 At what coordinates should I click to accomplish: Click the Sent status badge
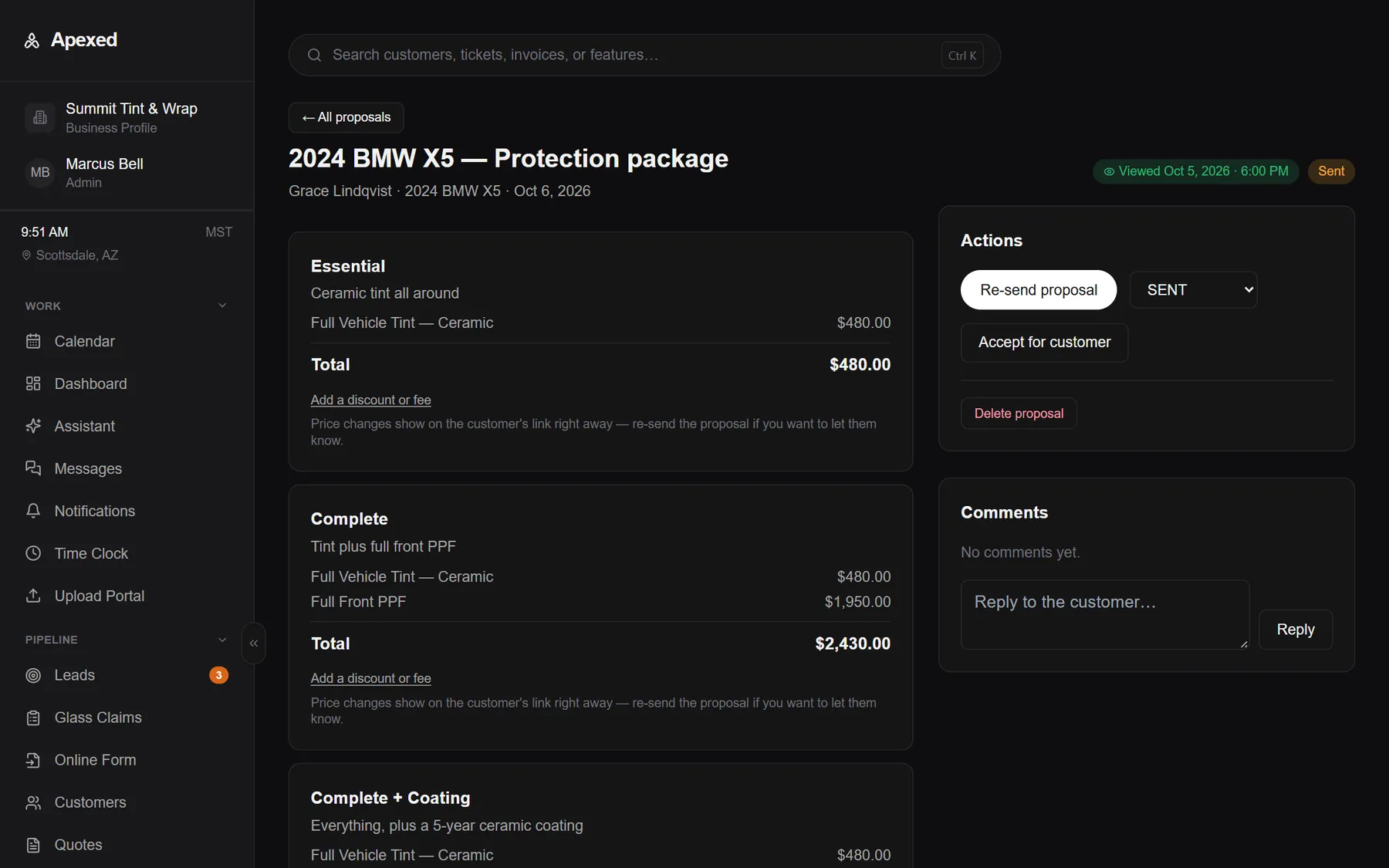click(x=1331, y=171)
